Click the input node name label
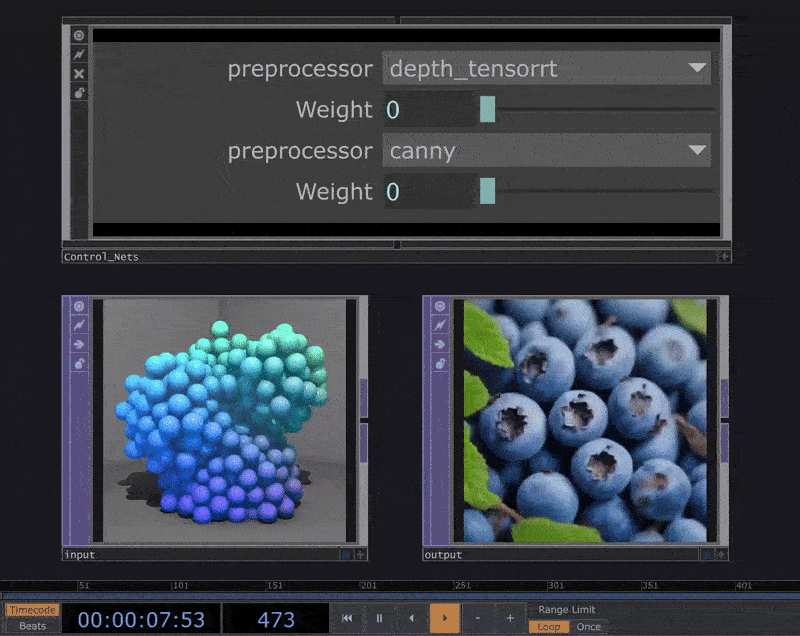The width and height of the screenshot is (800, 636). [x=80, y=554]
